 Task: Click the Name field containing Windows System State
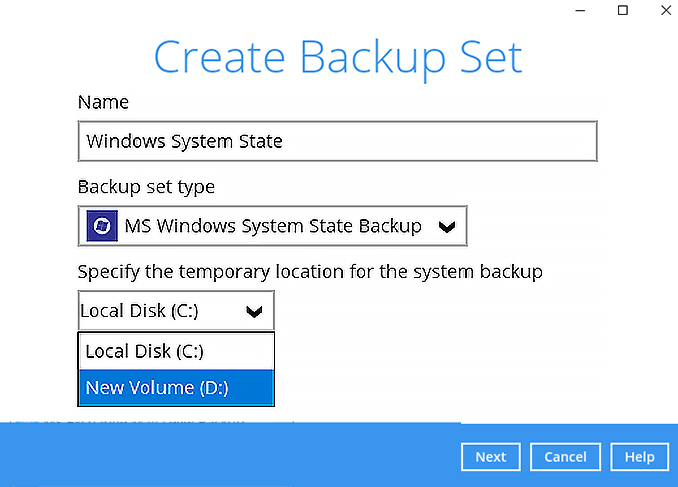[x=337, y=141]
